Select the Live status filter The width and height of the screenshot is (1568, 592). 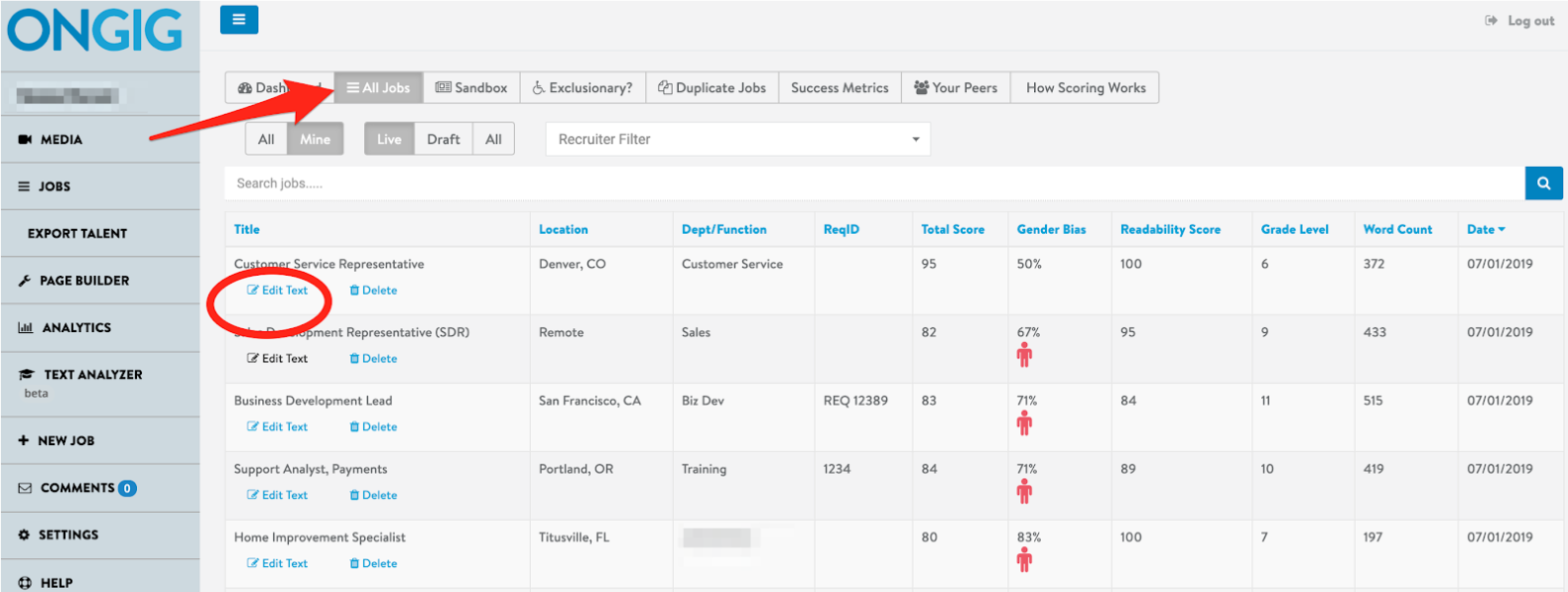[x=389, y=139]
